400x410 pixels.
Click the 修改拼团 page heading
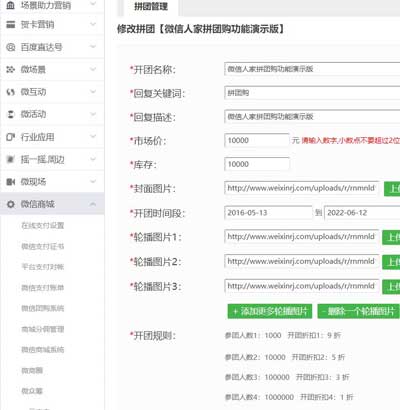pos(201,29)
